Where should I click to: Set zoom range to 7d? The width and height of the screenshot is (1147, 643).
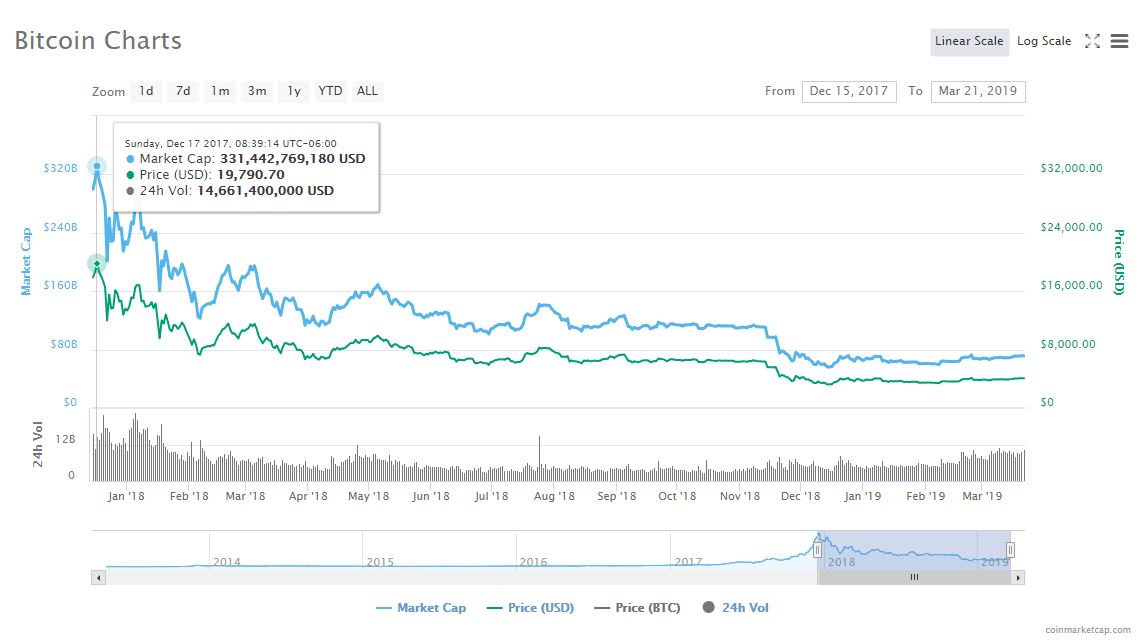(183, 91)
